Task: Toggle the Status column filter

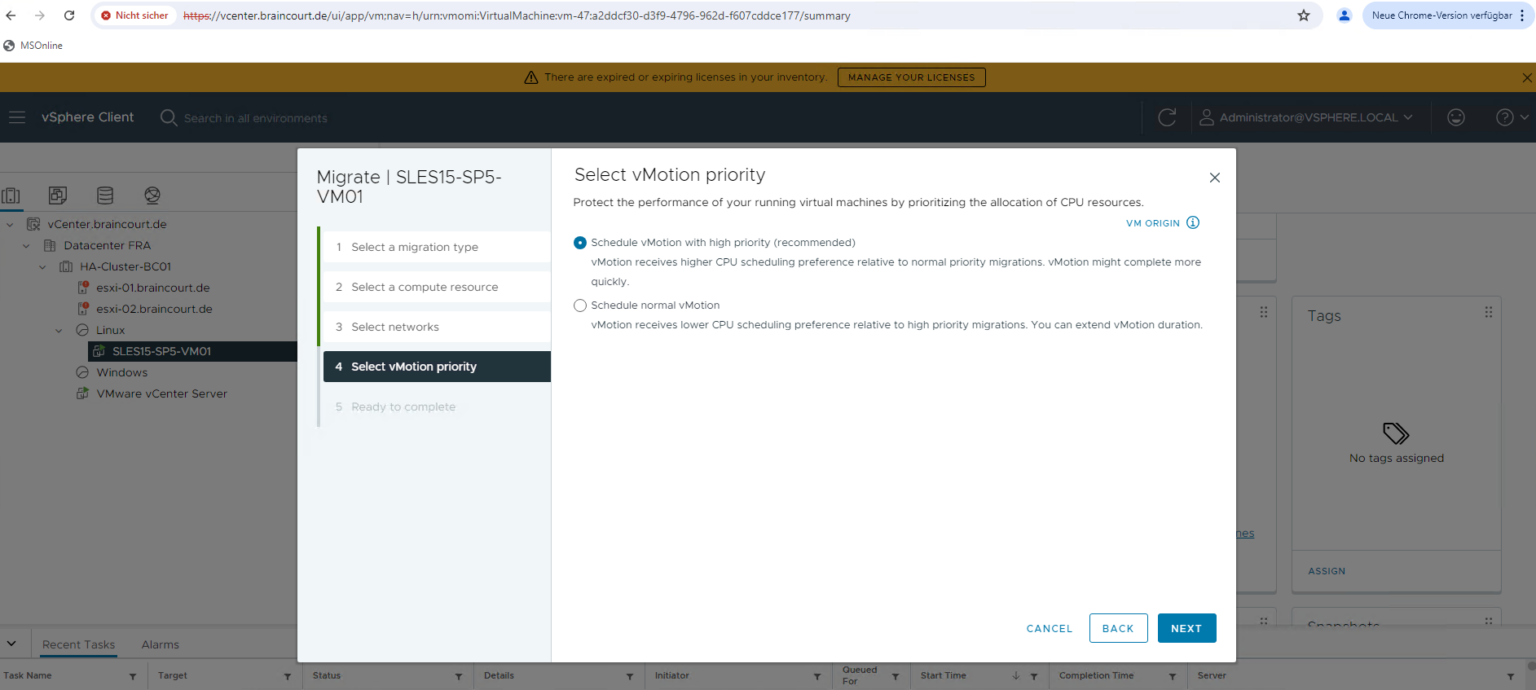Action: (x=458, y=675)
